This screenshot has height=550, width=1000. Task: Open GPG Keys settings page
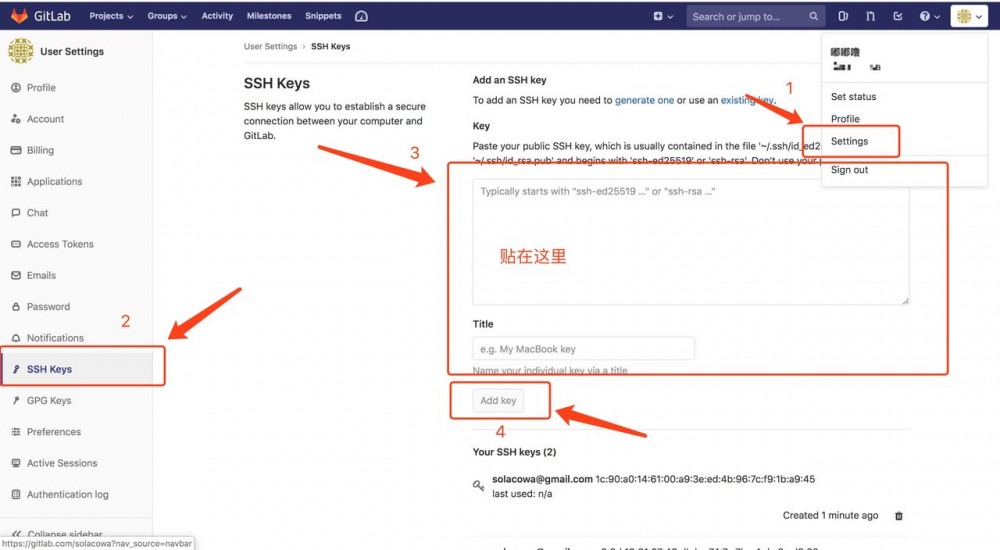pos(48,400)
